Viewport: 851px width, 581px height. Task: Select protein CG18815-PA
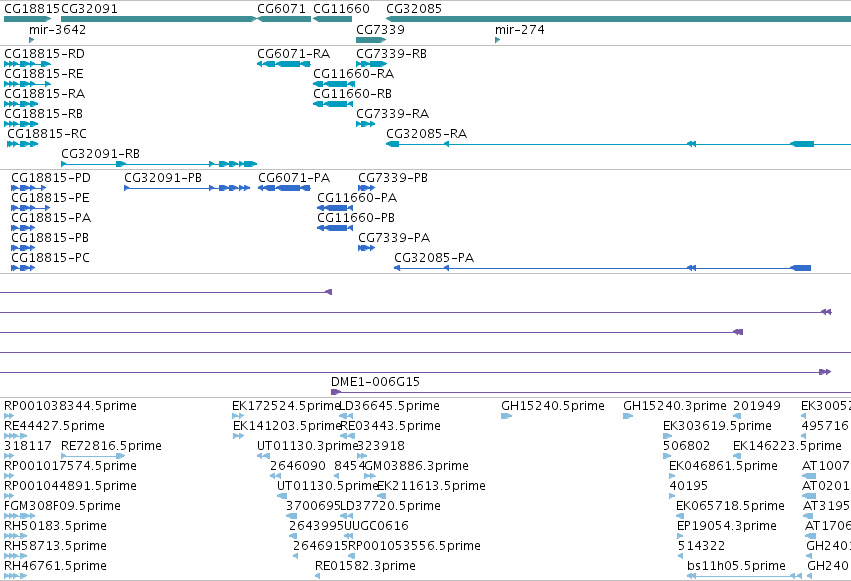click(51, 218)
